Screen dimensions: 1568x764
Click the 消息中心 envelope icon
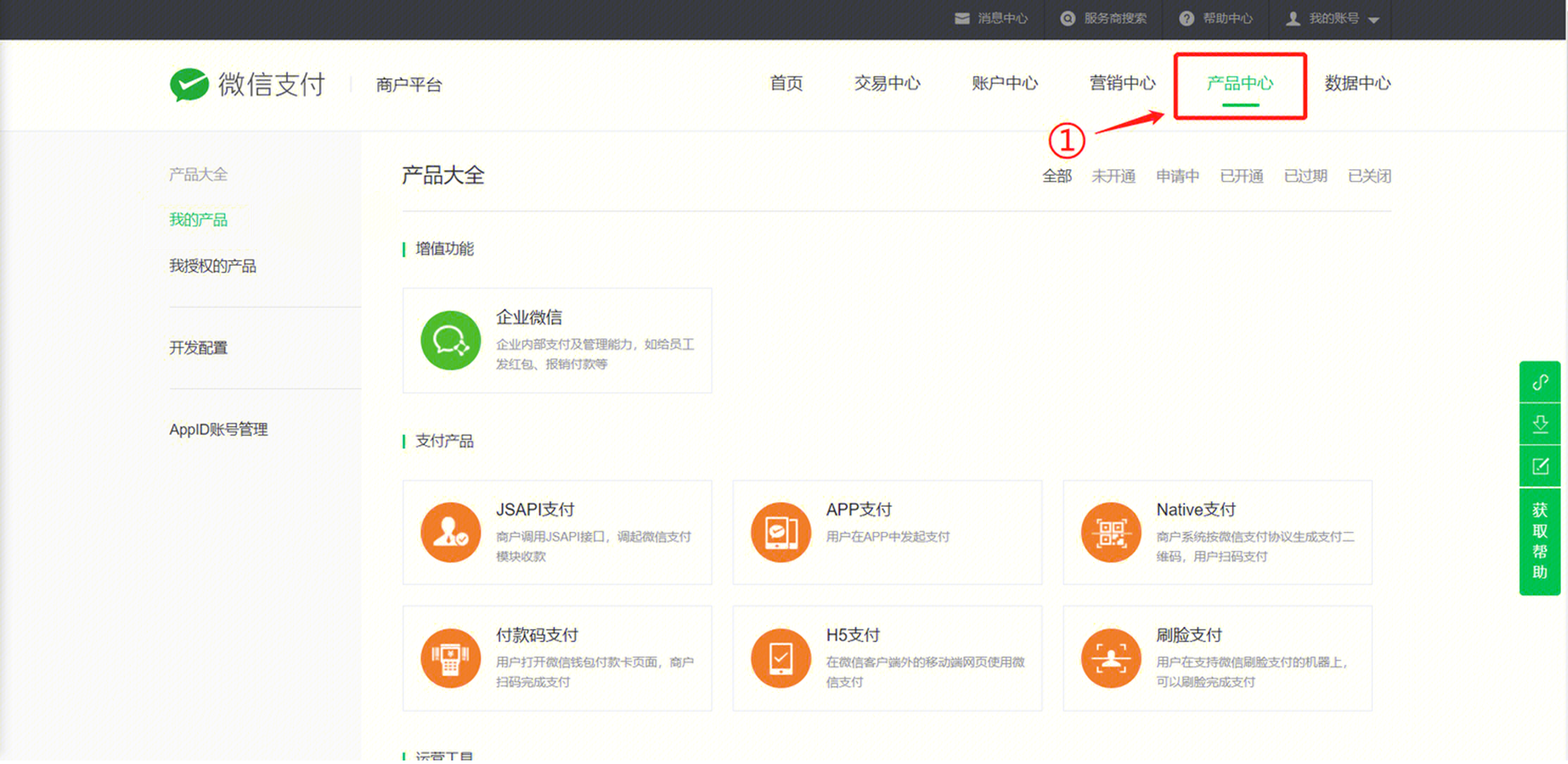click(x=962, y=18)
